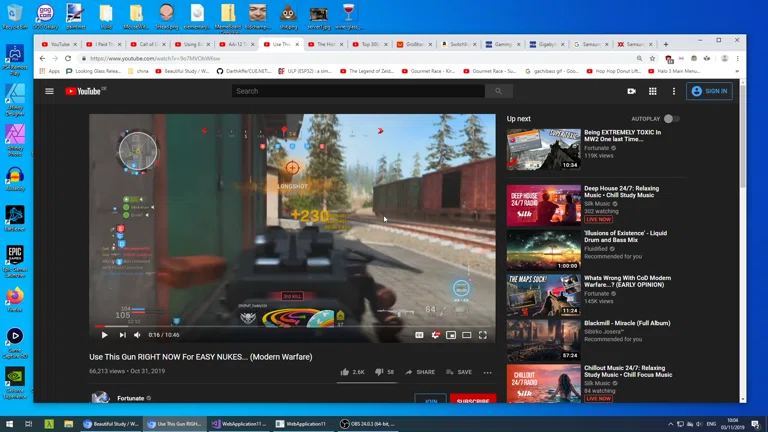Skip to next video in player

click(122, 335)
